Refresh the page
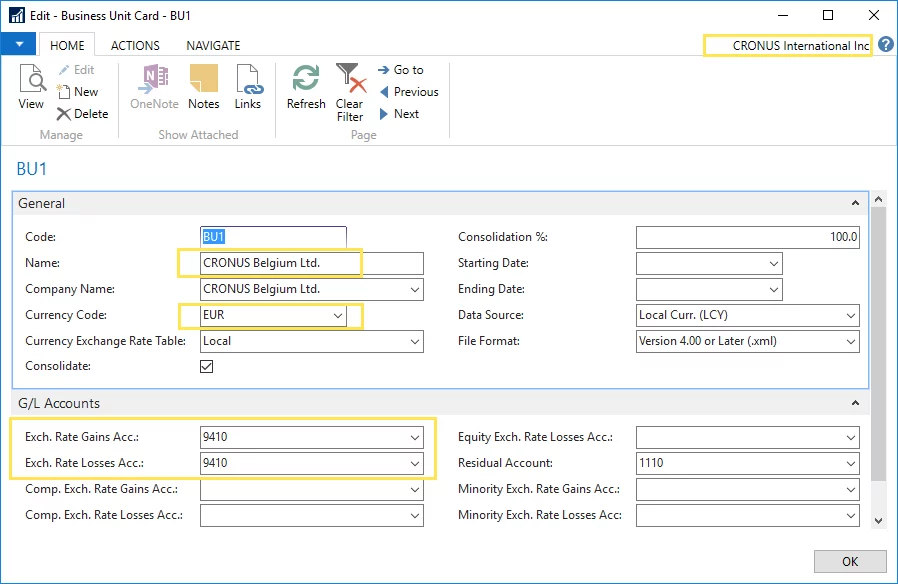898x584 pixels. (306, 88)
